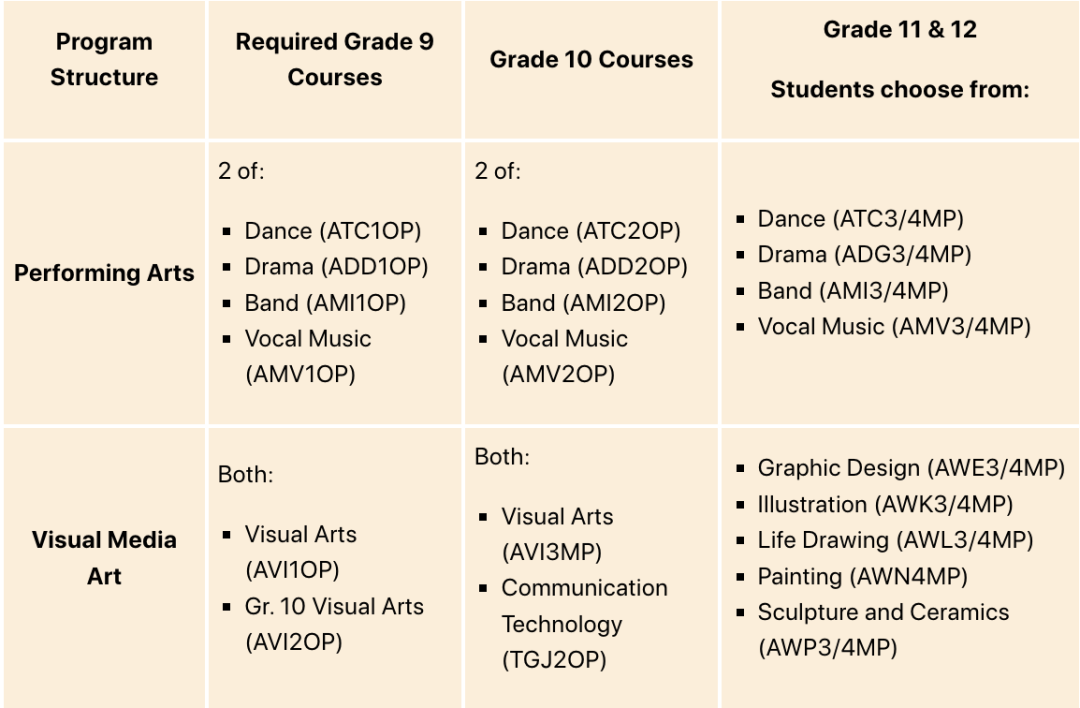Click Drama (ADD1OP) list item
This screenshot has height=708, width=1080.
point(336,267)
